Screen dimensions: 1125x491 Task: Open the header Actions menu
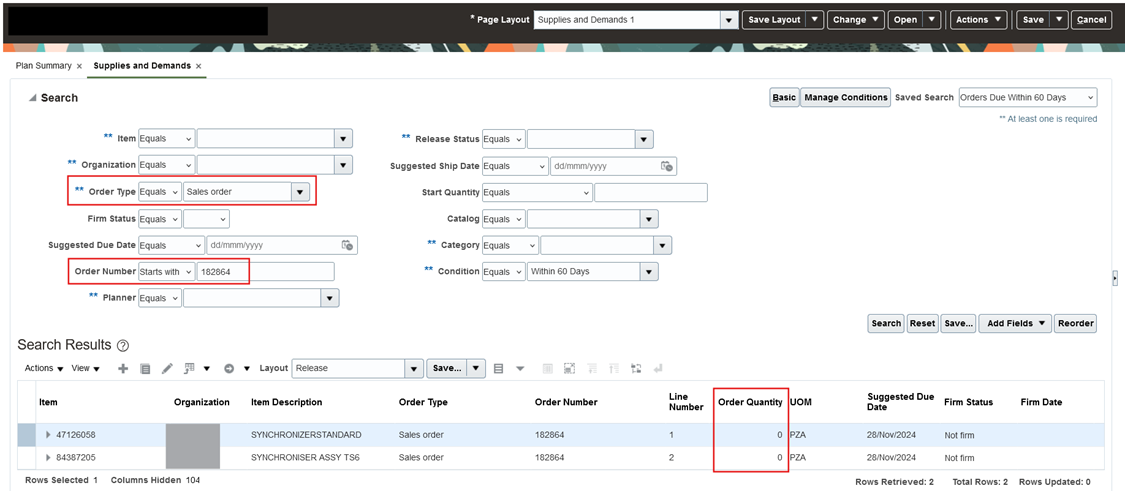tap(979, 20)
